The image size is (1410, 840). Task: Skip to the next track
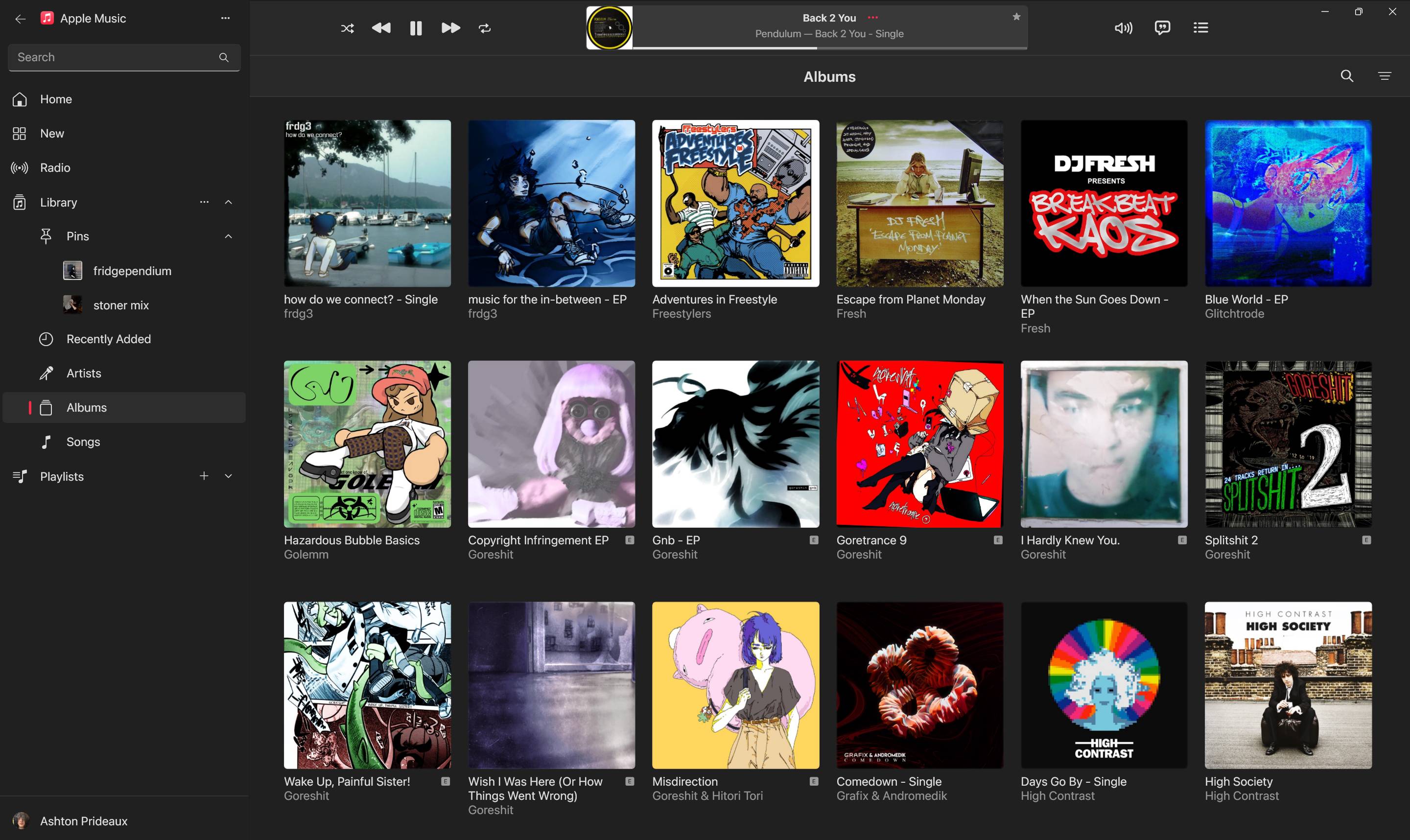pos(450,28)
